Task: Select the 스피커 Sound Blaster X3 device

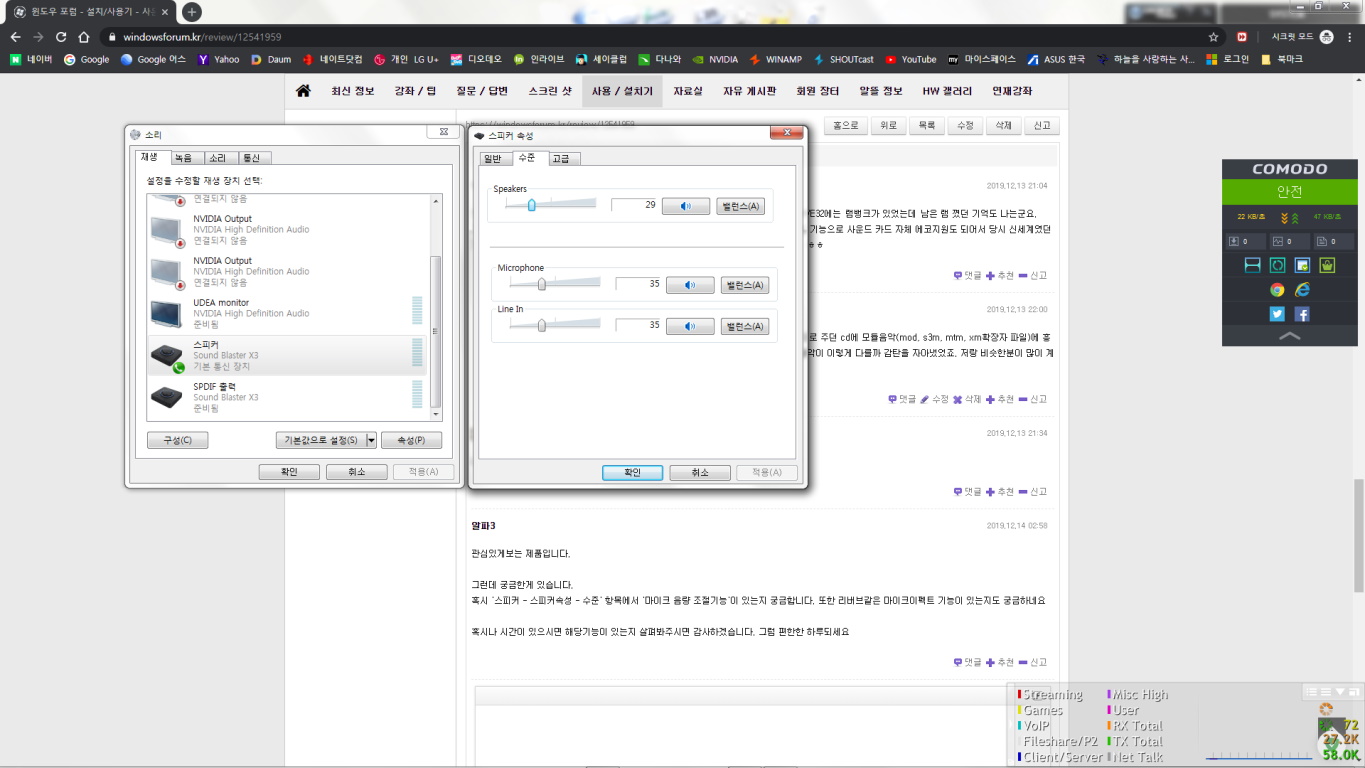Action: (x=286, y=355)
